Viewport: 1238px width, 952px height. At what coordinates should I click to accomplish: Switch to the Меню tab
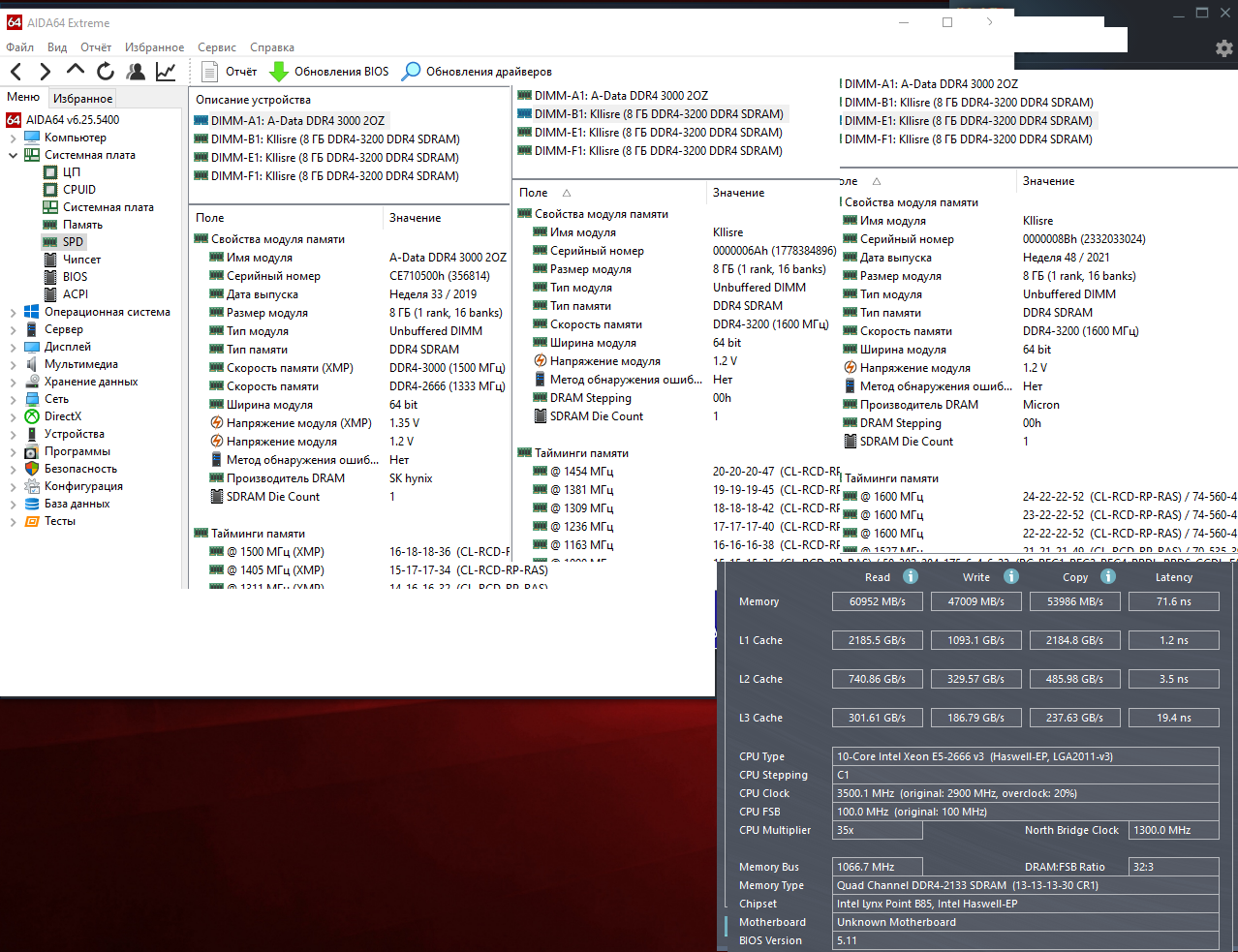23,97
